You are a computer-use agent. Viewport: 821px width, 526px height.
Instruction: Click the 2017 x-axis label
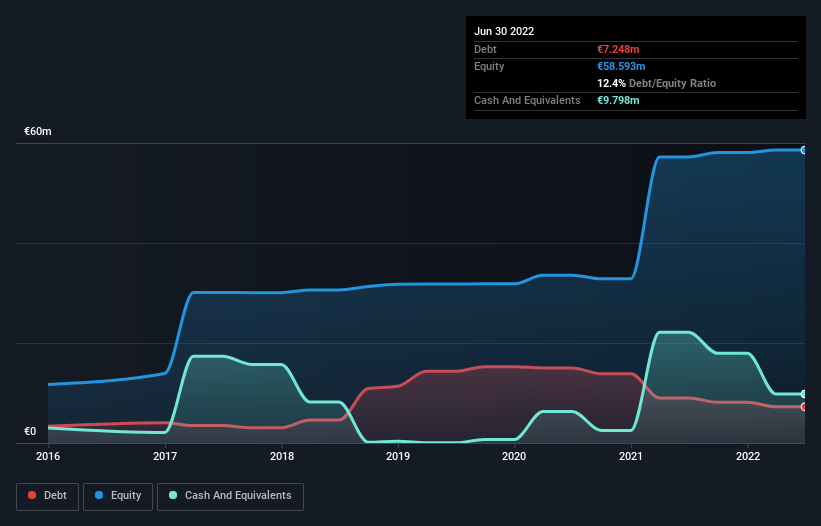[x=165, y=456]
